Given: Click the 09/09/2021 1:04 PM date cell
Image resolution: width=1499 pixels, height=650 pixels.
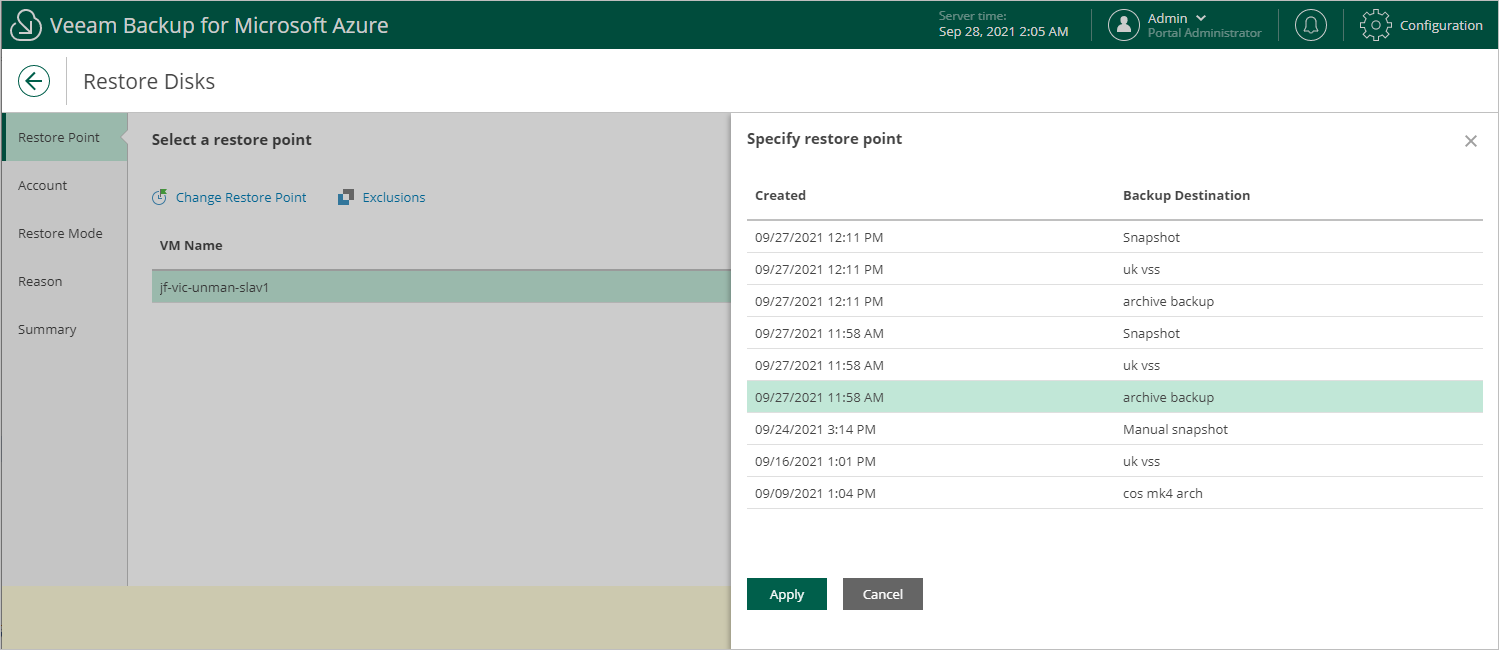Looking at the screenshot, I should (x=815, y=493).
